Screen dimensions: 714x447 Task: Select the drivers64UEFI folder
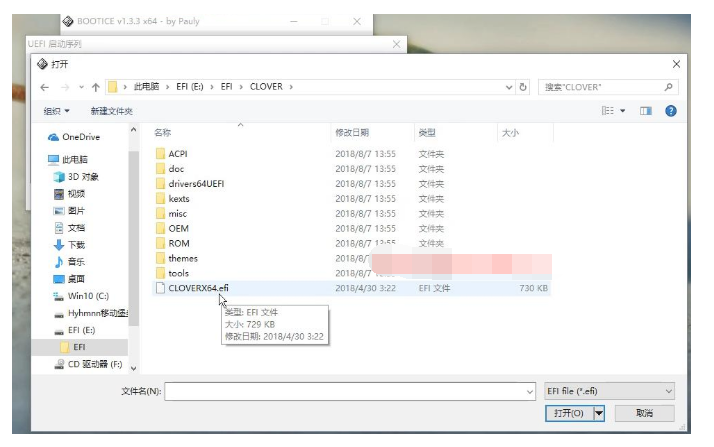tap(190, 183)
